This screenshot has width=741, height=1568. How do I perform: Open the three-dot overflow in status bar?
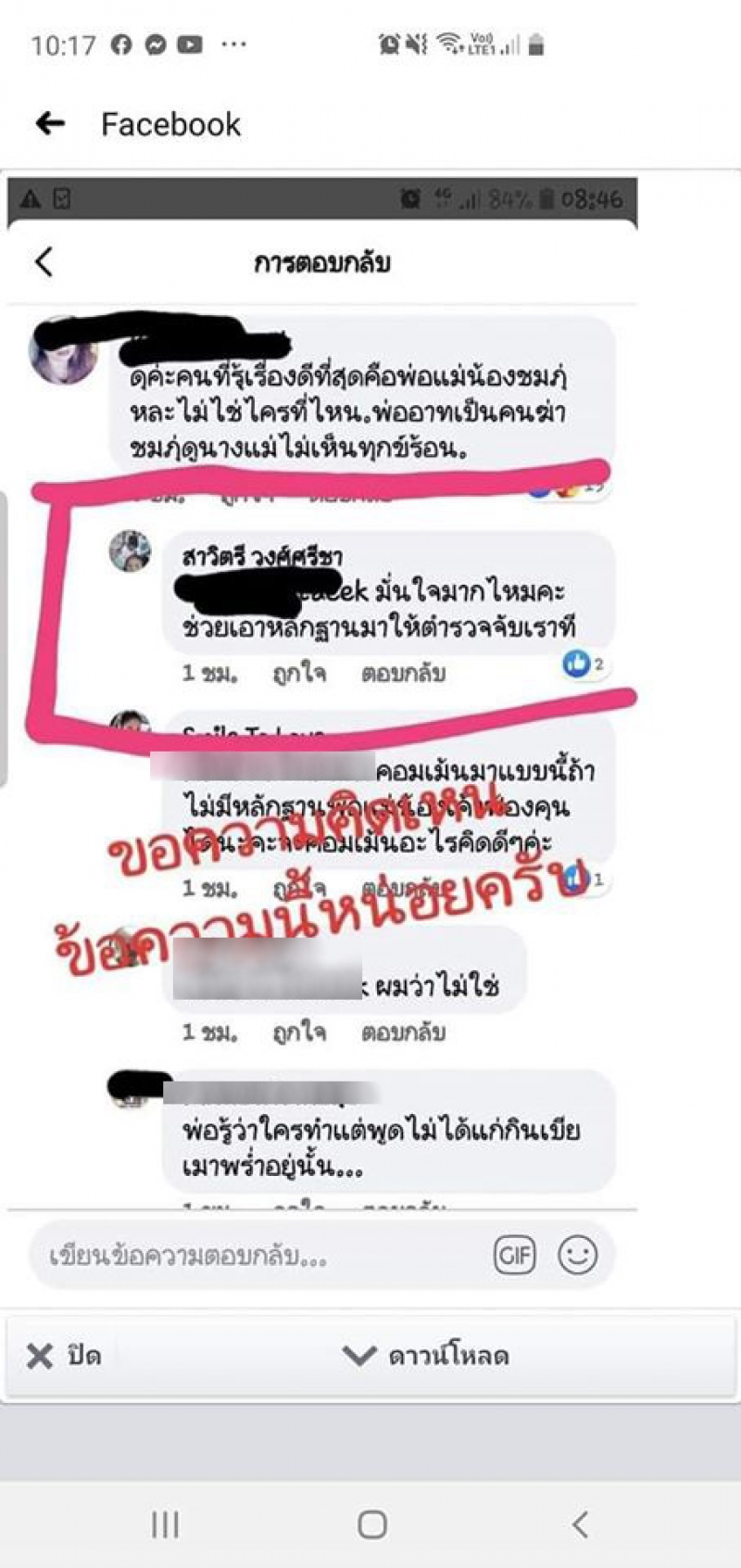(234, 44)
